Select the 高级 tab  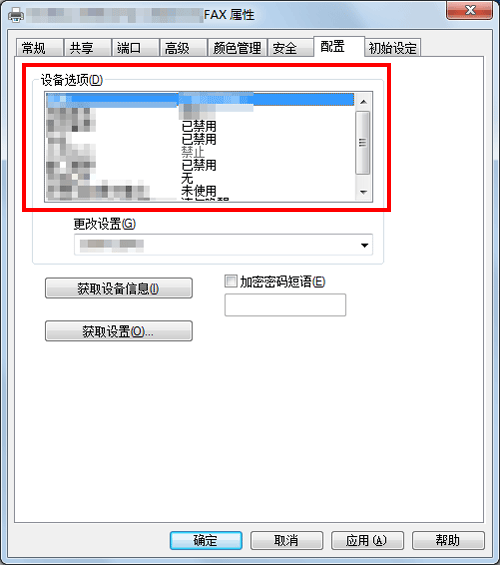point(183,48)
